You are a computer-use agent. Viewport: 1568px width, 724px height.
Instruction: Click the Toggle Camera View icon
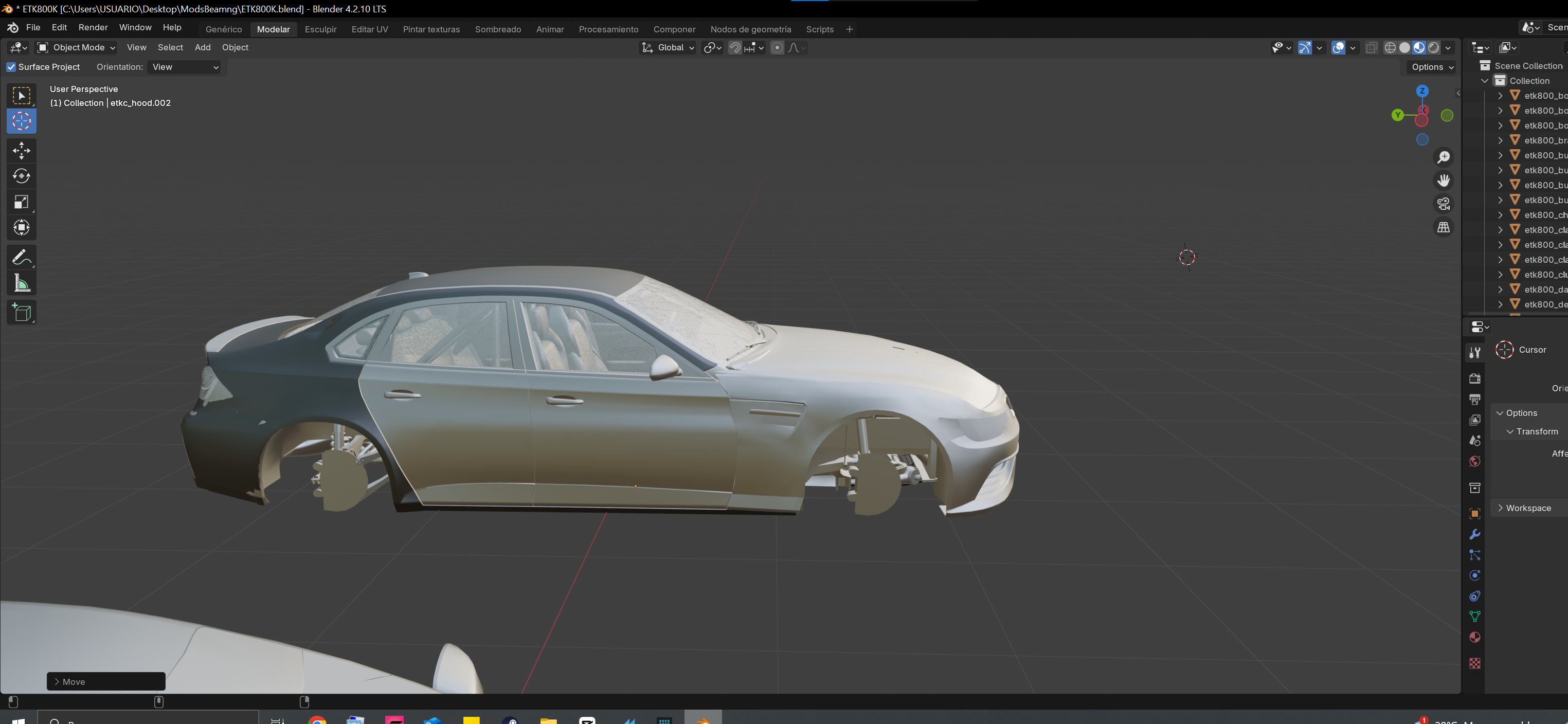(x=1443, y=204)
